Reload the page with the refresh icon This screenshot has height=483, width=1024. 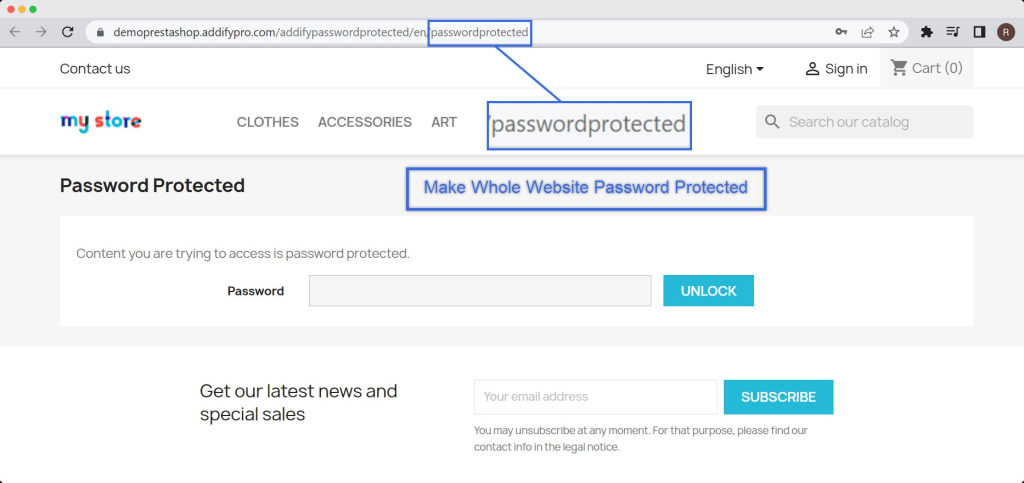click(x=68, y=32)
